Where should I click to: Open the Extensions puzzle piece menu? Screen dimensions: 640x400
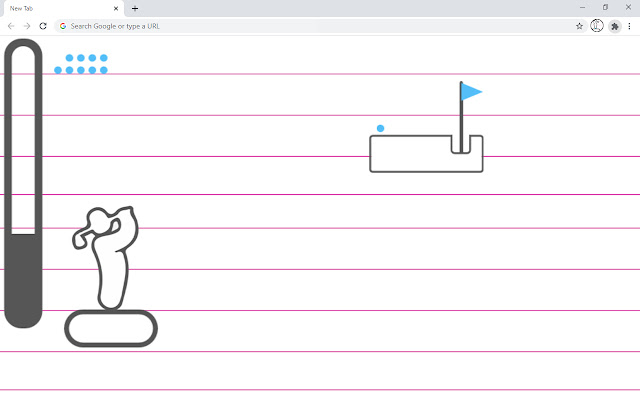point(613,26)
